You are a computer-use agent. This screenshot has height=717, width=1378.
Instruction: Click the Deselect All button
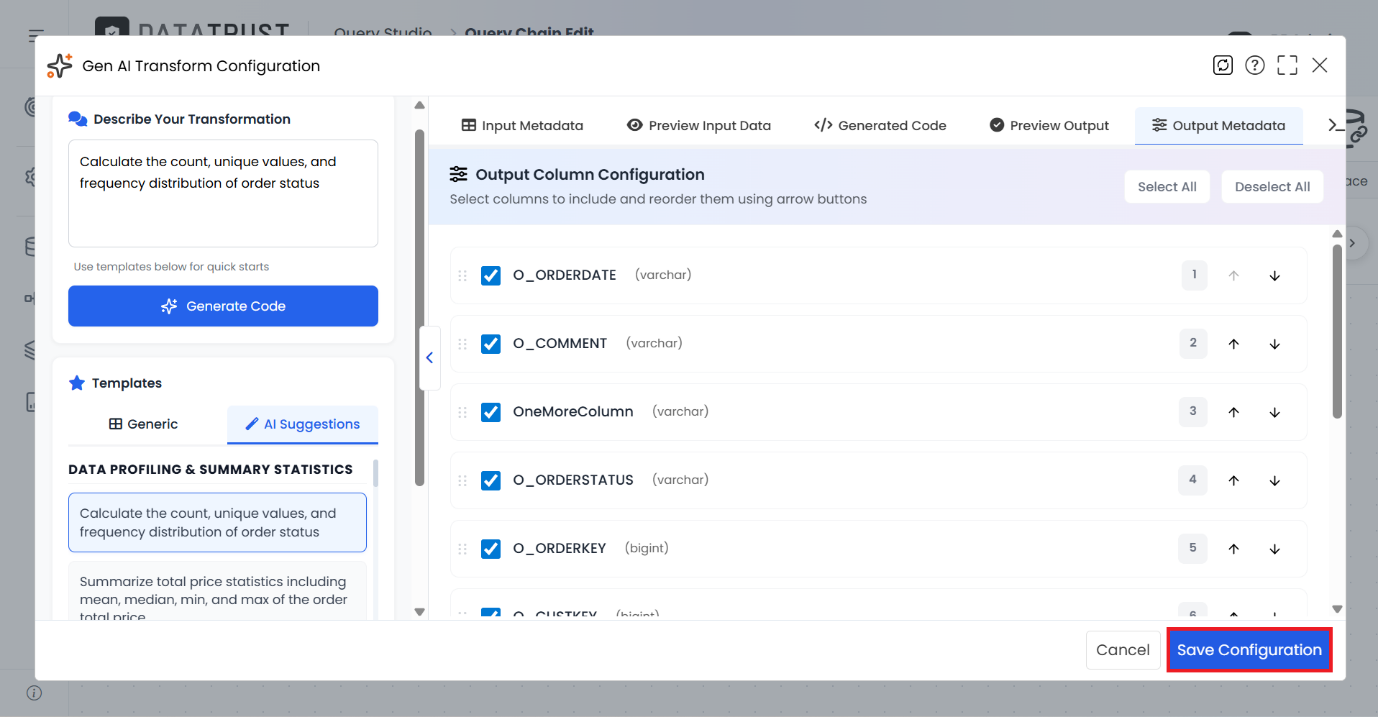[x=1272, y=187]
